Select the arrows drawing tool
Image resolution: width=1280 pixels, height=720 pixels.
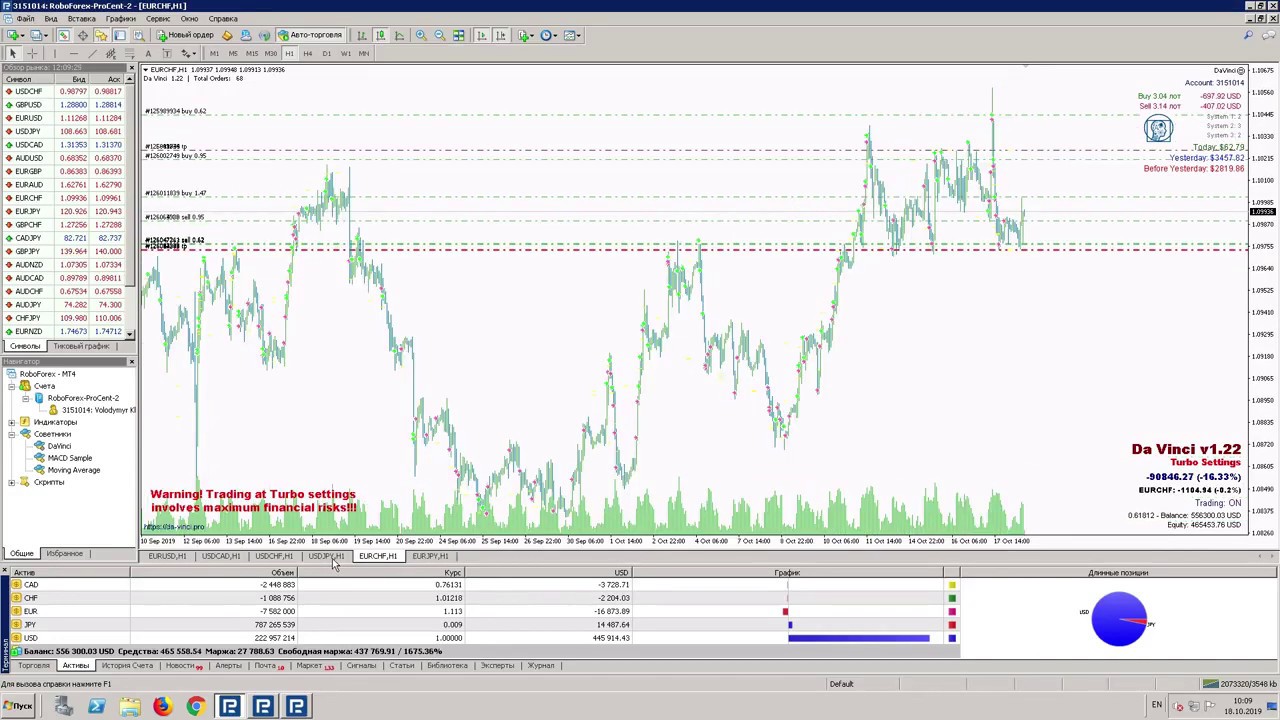point(186,53)
